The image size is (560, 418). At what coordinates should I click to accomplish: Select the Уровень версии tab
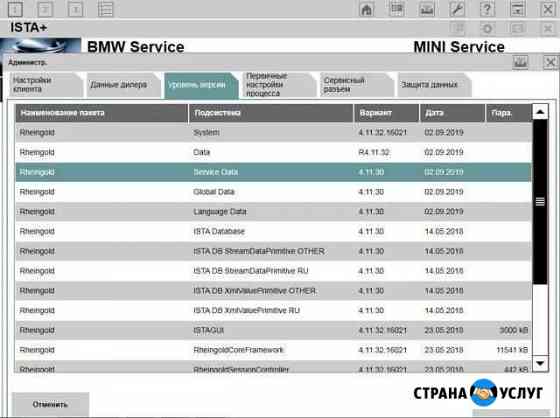click(201, 85)
